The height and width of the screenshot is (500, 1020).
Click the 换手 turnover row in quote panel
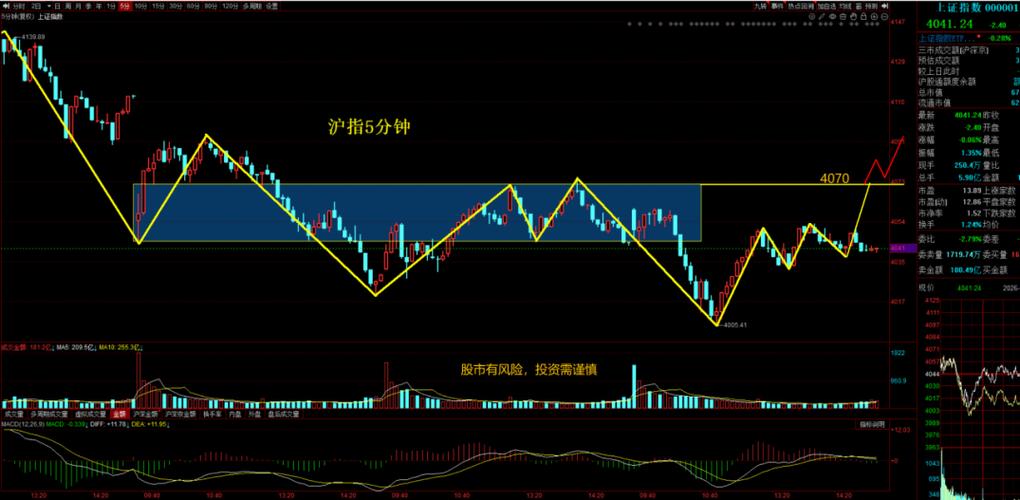tap(969, 224)
